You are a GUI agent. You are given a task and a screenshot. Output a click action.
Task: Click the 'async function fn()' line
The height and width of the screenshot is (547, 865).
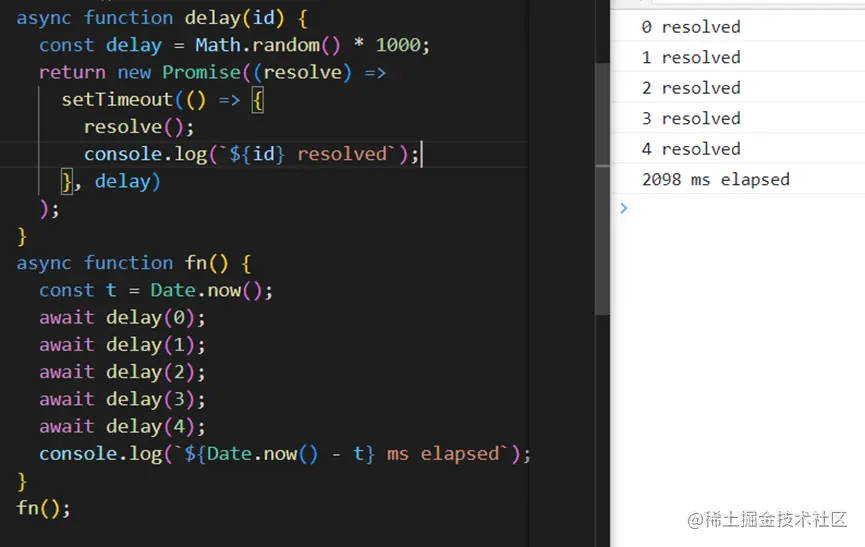coord(134,263)
